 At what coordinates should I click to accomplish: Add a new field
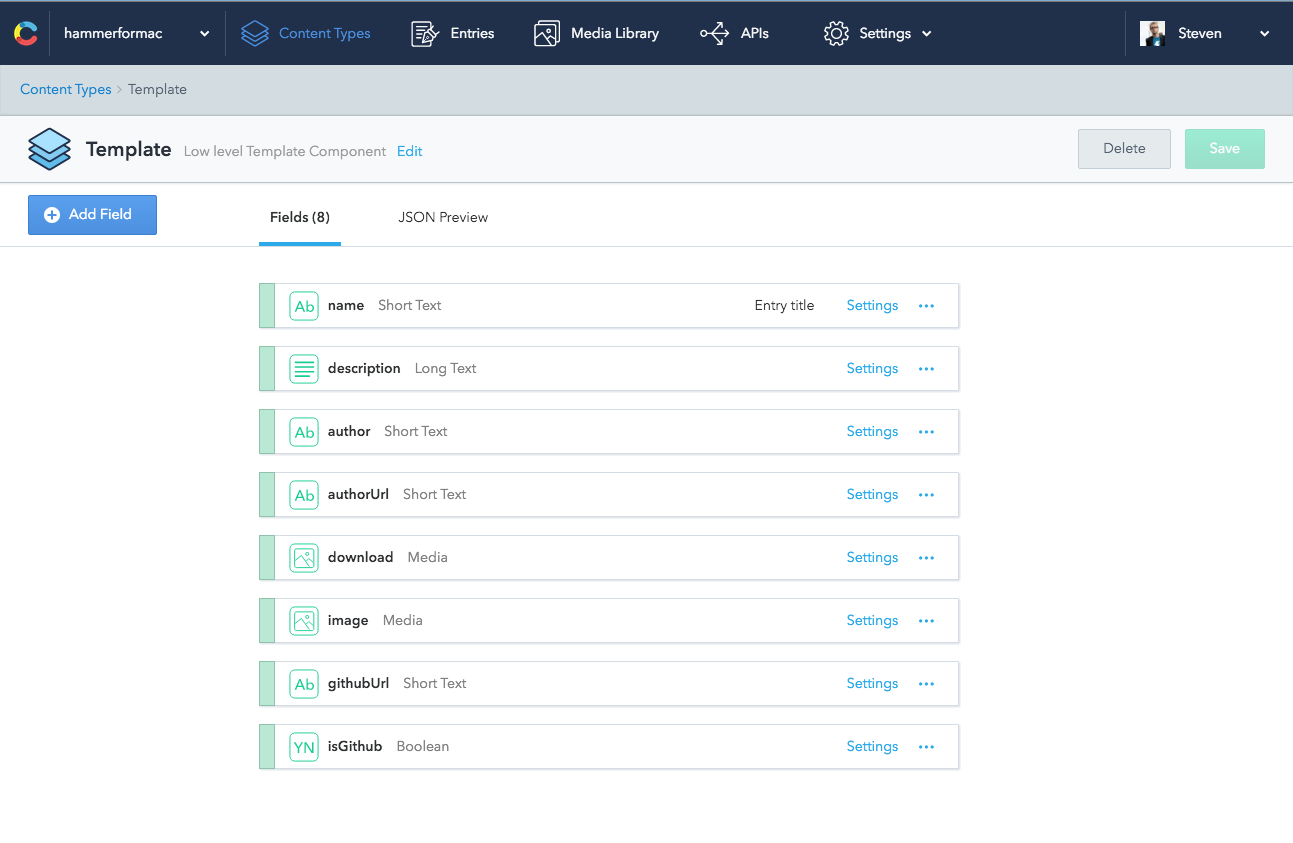92,215
